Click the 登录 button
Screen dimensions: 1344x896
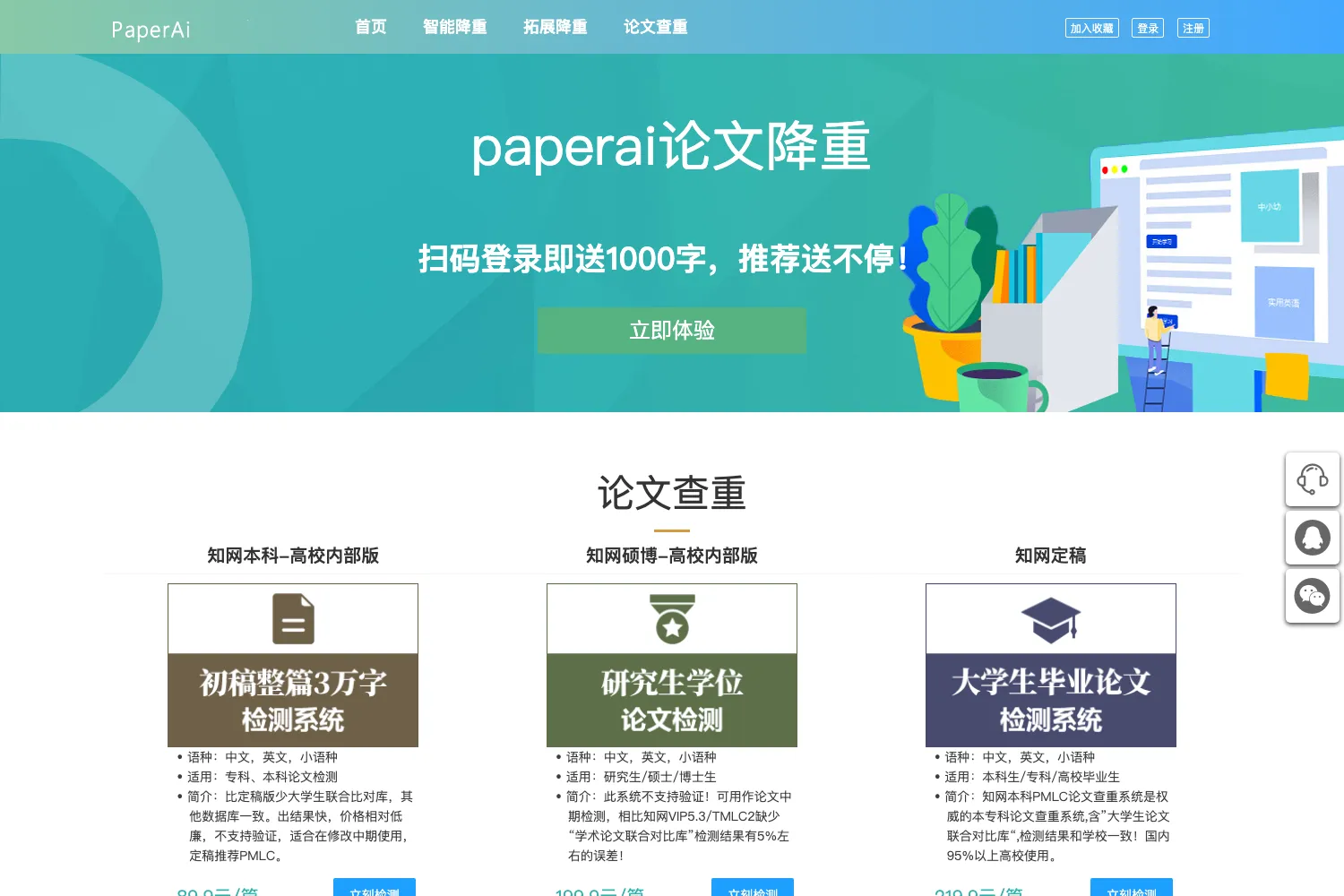(1148, 28)
